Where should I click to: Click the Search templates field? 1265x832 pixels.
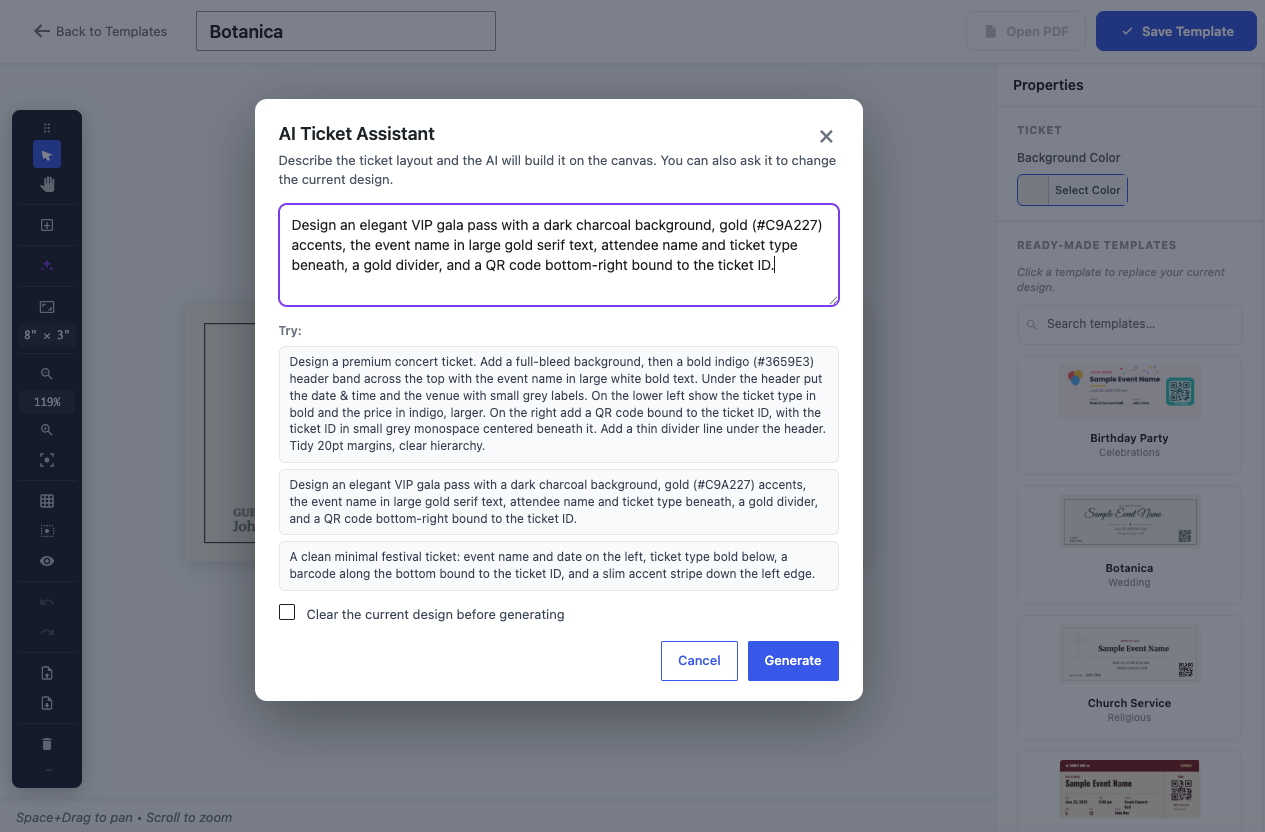click(x=1130, y=324)
